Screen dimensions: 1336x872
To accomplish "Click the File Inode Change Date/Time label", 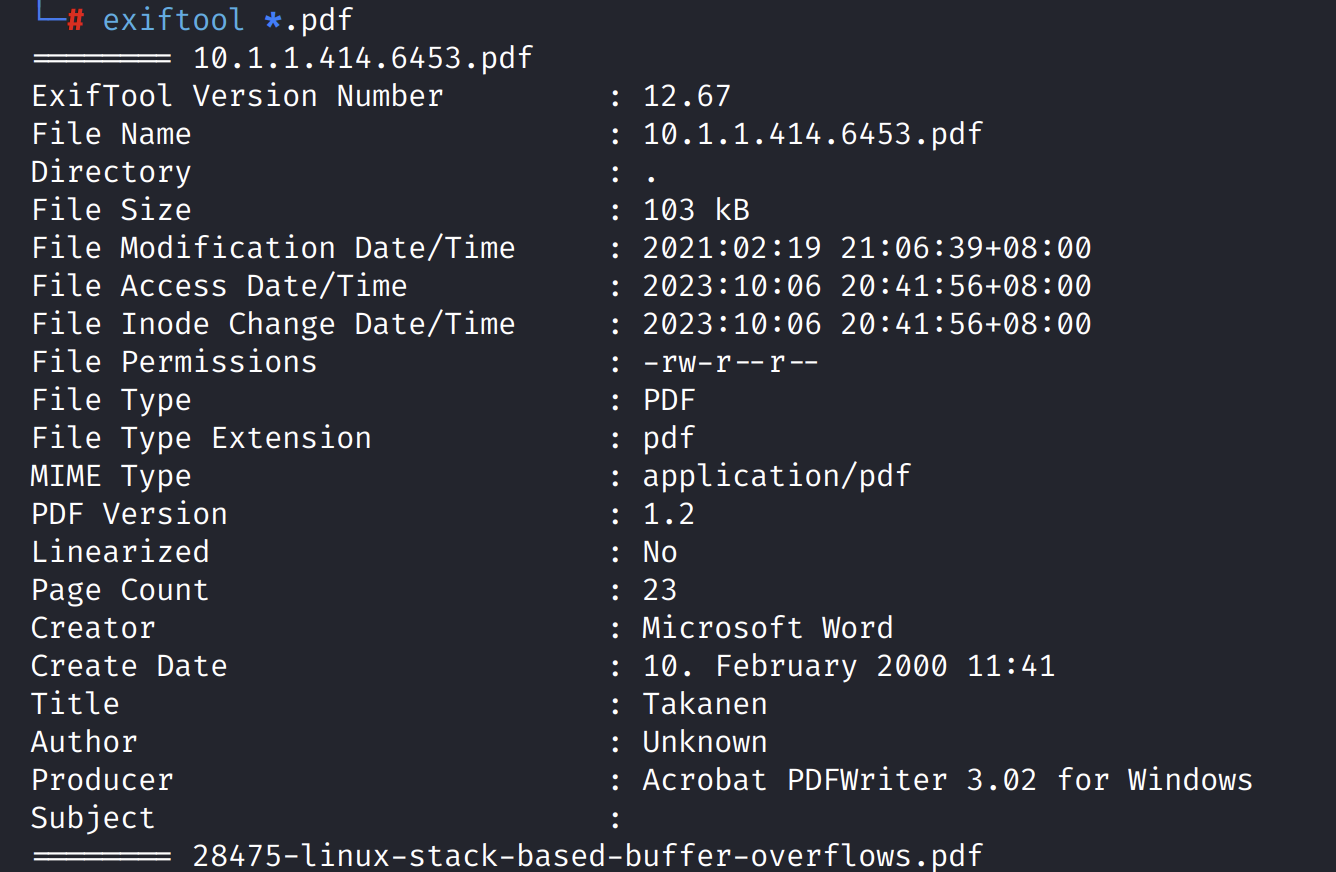I will click(273, 324).
